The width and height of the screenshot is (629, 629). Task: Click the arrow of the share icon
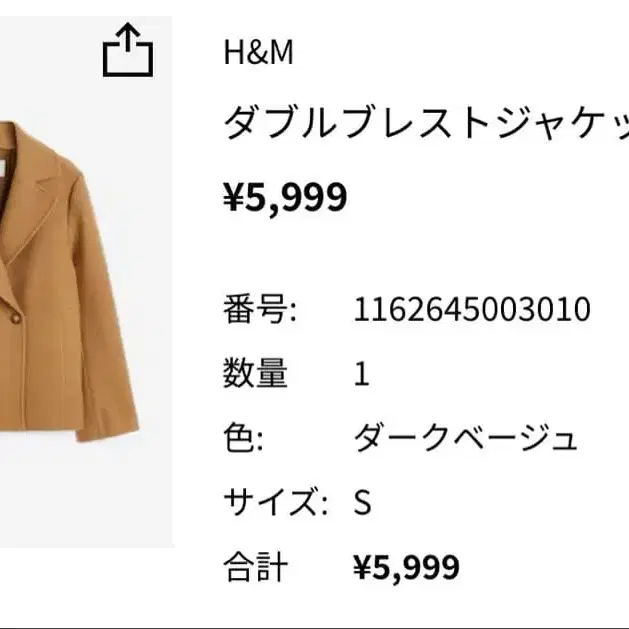pos(128,37)
